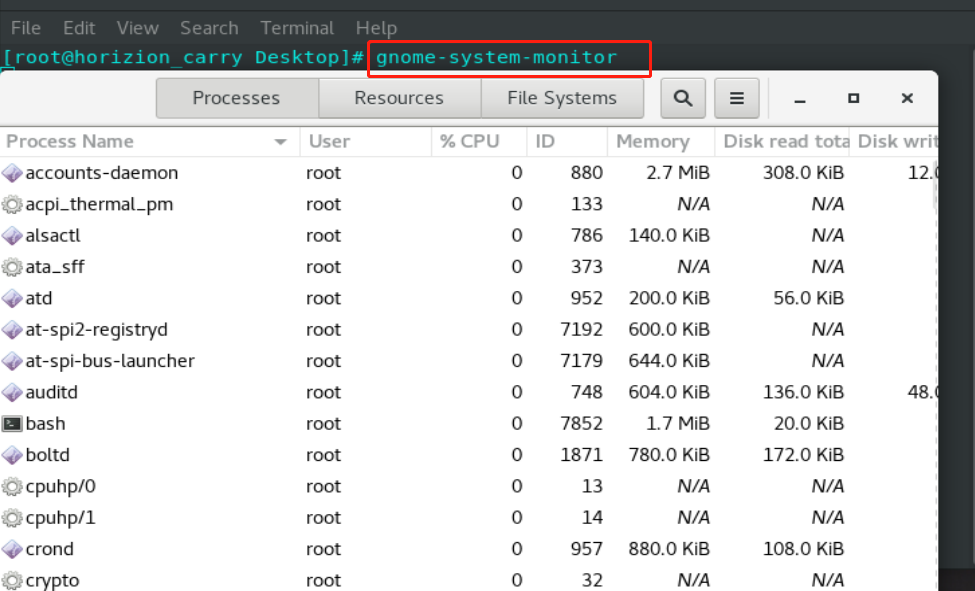This screenshot has width=975, height=591.
Task: Click the diamond icon beside accounts-daemon
Action: (12, 173)
